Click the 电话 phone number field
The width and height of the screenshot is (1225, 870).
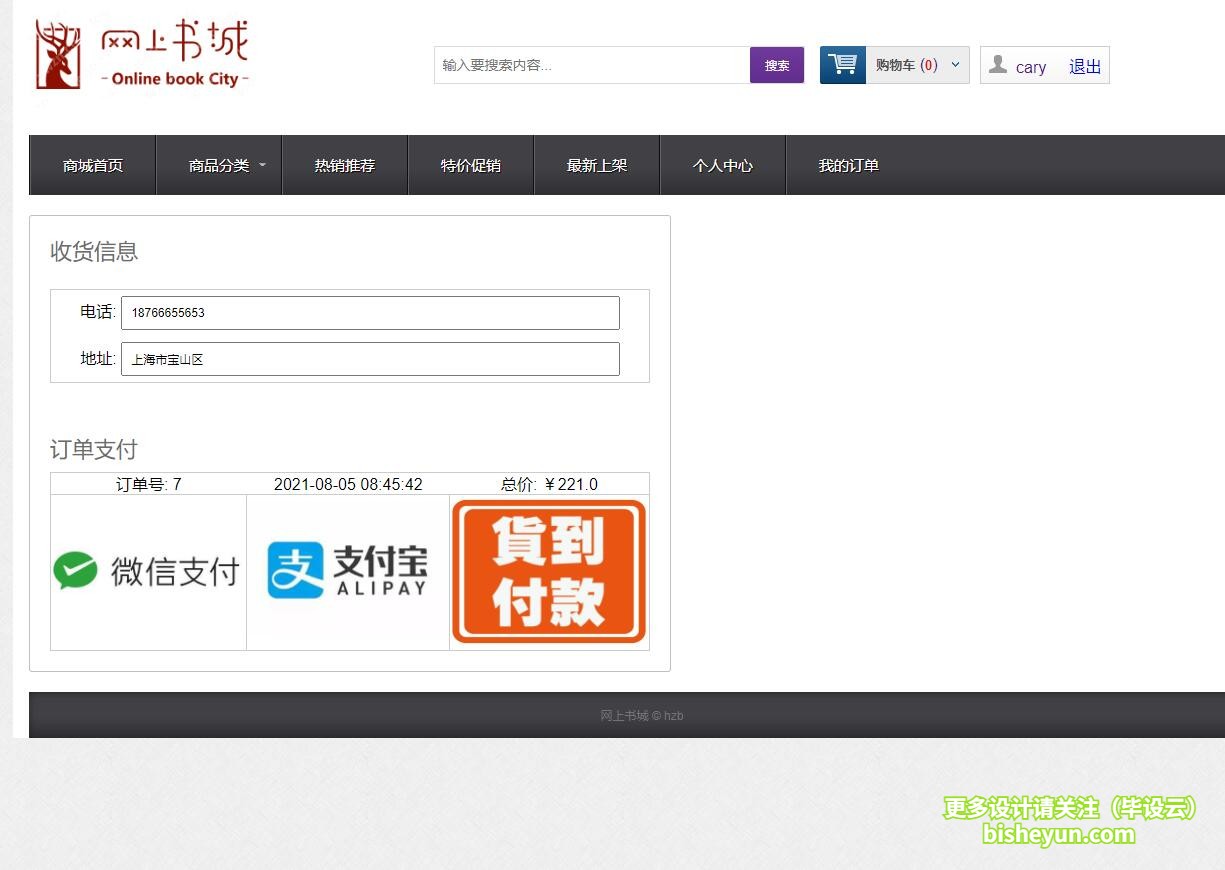point(370,312)
